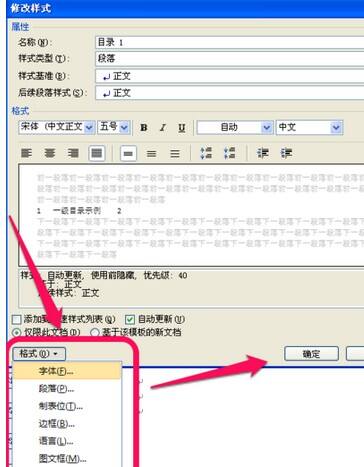Click 样式类型 field showing 段落

(x=230, y=58)
